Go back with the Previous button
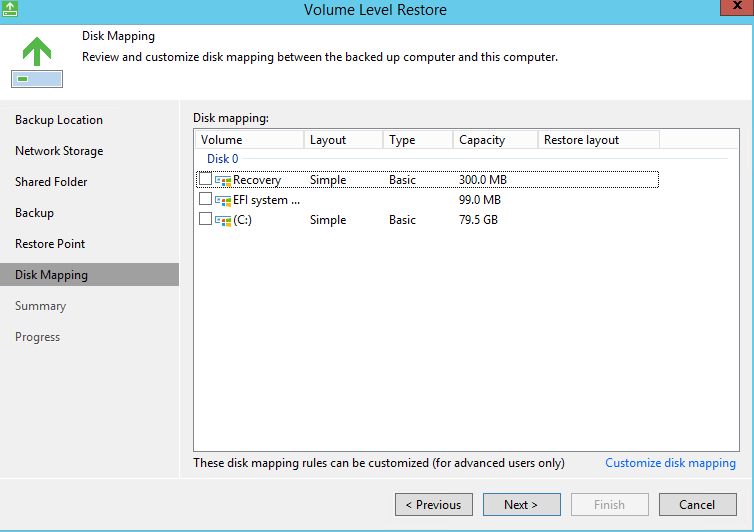Image resolution: width=754 pixels, height=532 pixels. click(x=433, y=505)
